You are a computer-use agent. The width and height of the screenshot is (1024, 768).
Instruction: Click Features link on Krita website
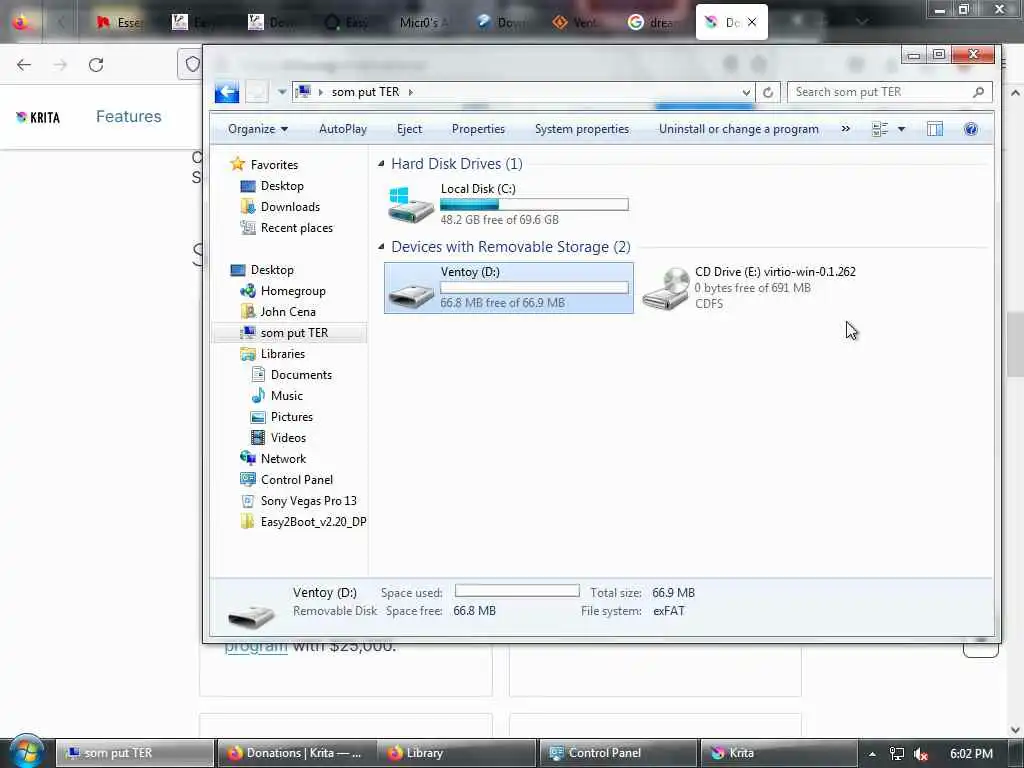tap(129, 116)
